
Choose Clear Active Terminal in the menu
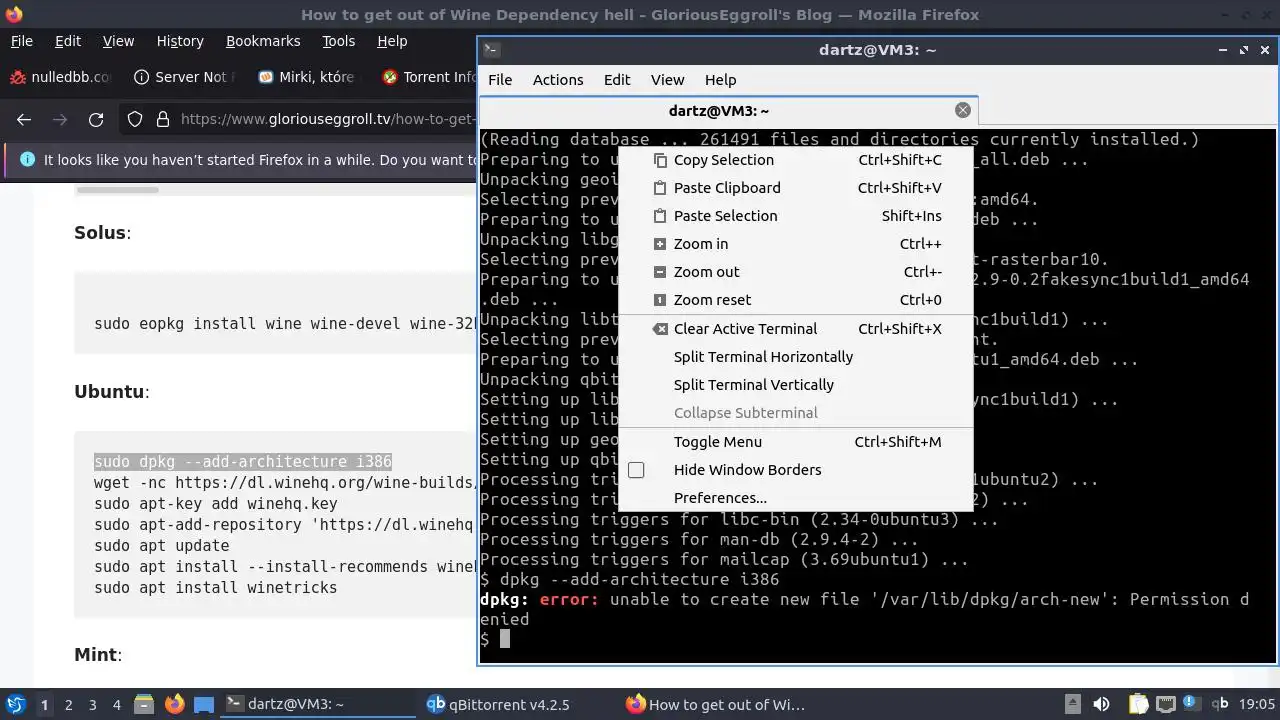(796, 329)
